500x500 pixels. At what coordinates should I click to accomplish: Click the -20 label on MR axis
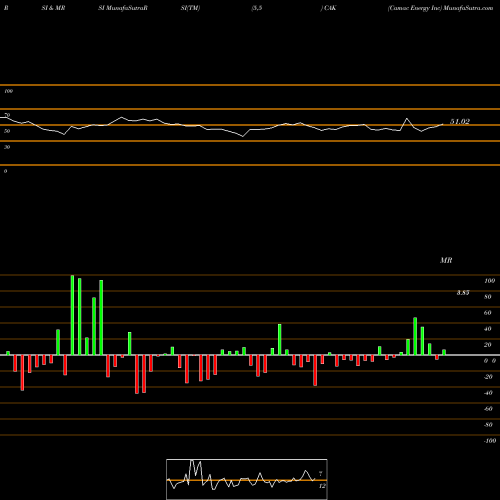(488, 377)
